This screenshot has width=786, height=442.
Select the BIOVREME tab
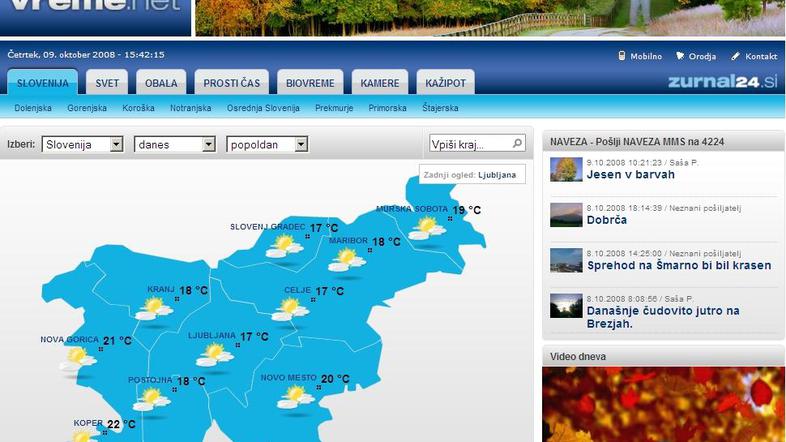point(310,82)
